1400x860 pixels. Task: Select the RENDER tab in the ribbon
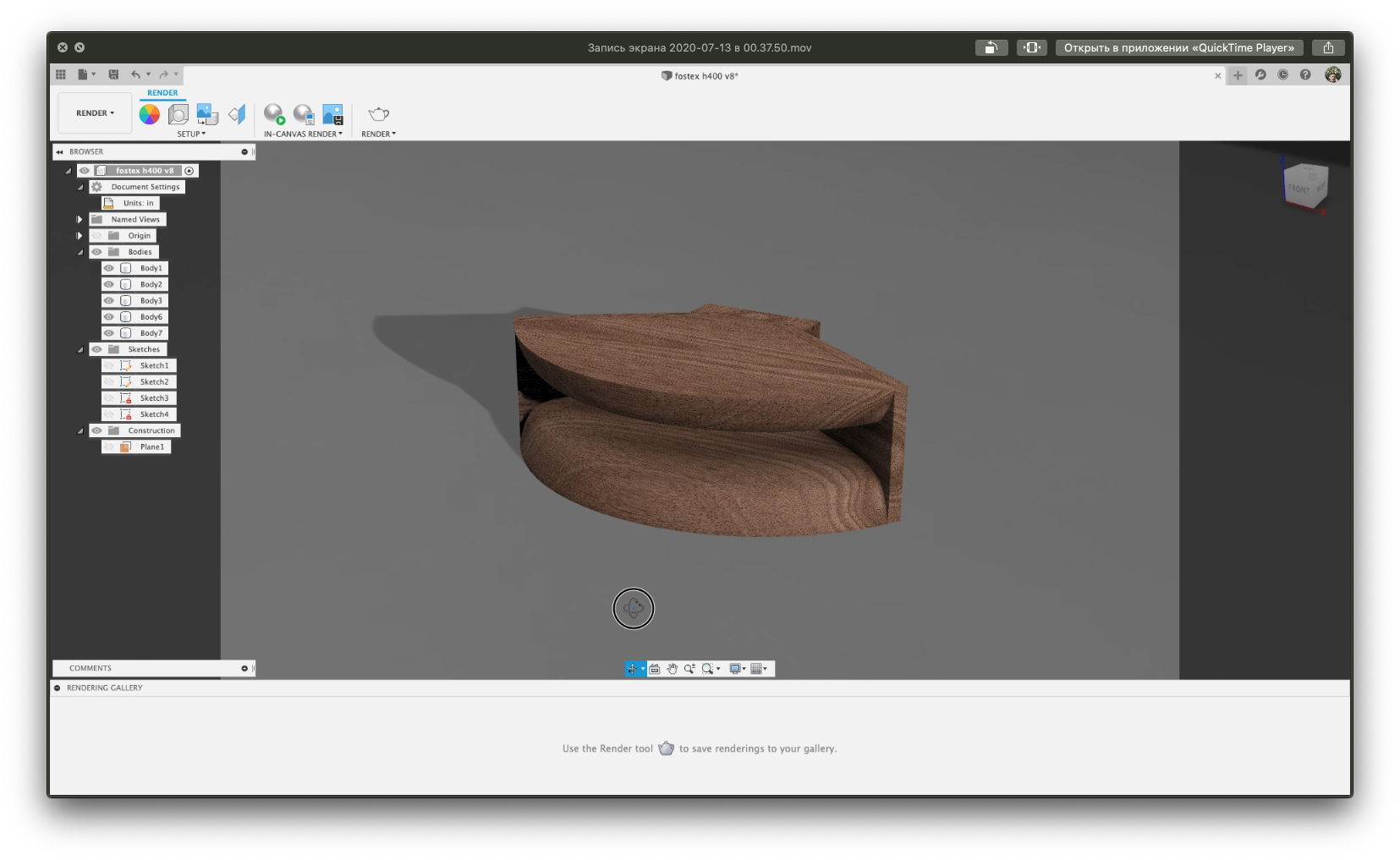(162, 93)
